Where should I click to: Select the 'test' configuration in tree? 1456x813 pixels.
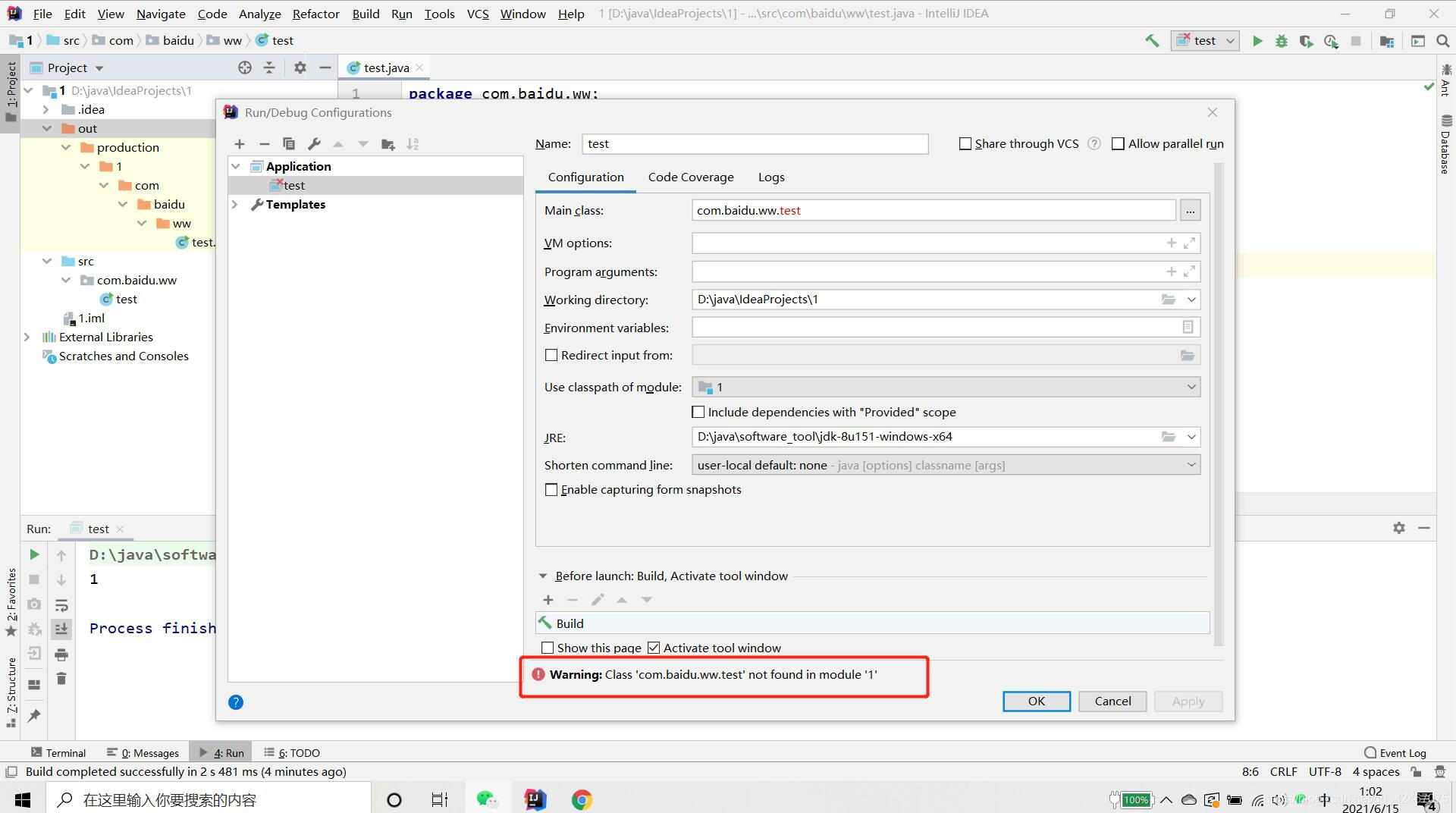tap(294, 185)
